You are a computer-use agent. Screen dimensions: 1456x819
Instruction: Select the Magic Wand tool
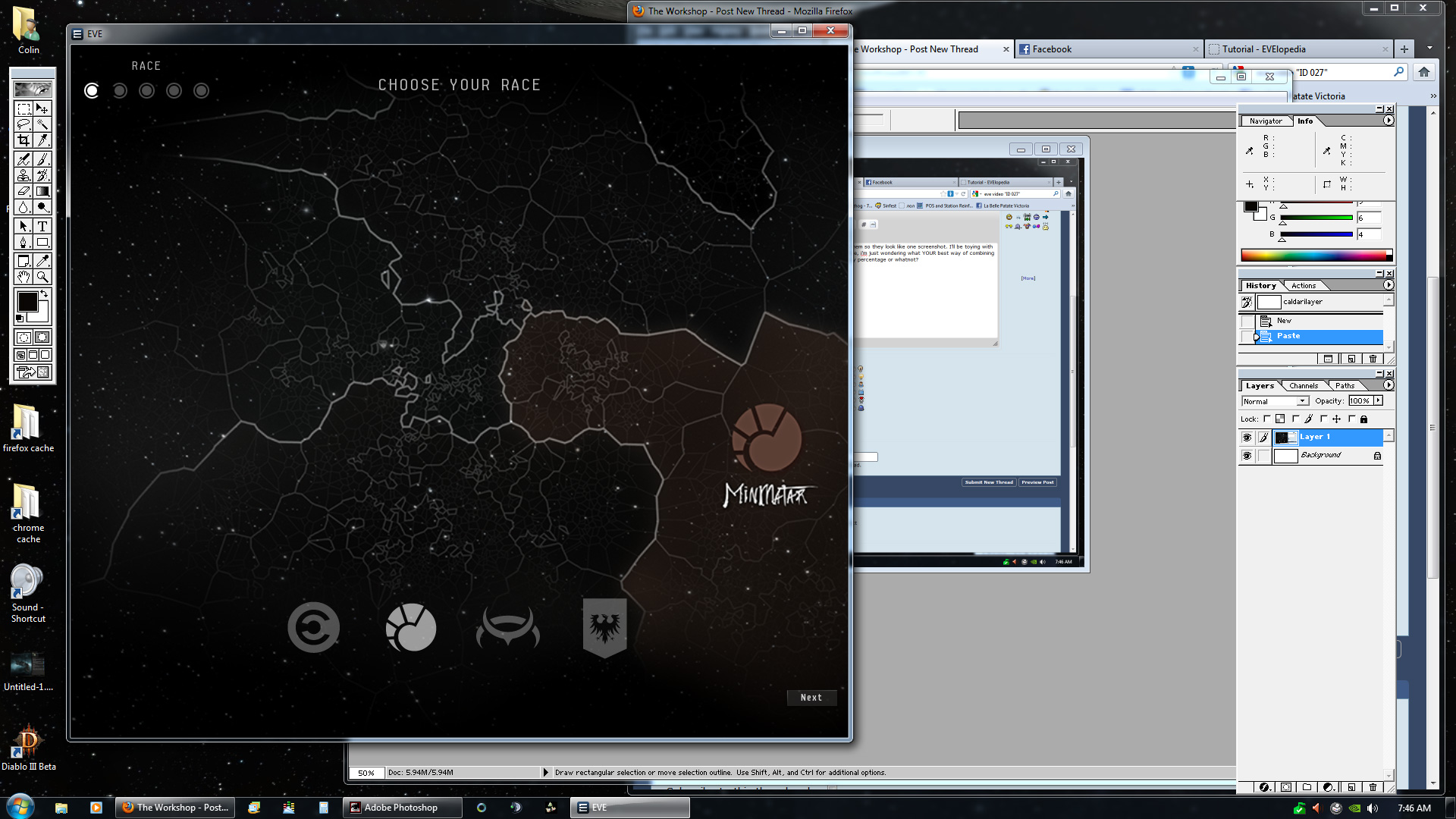point(42,124)
